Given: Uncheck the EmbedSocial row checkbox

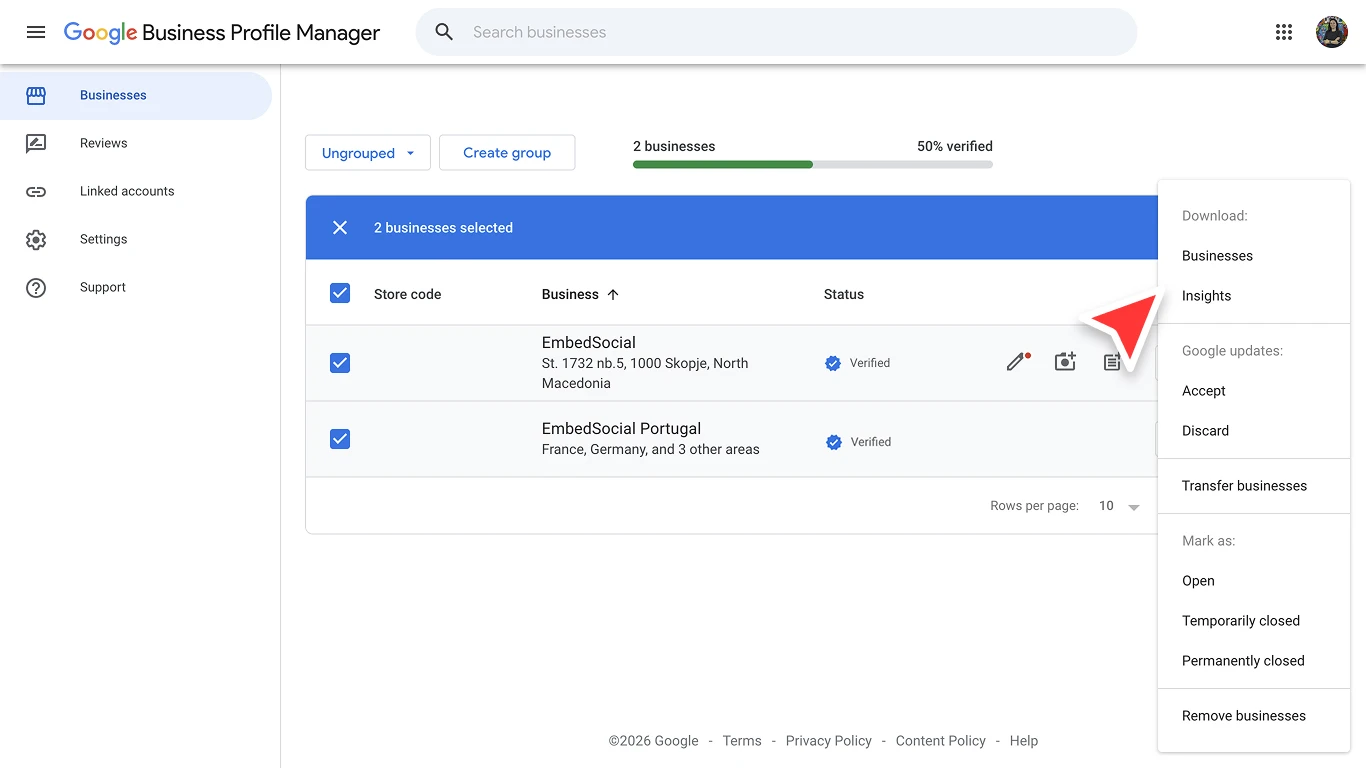Looking at the screenshot, I should (340, 363).
